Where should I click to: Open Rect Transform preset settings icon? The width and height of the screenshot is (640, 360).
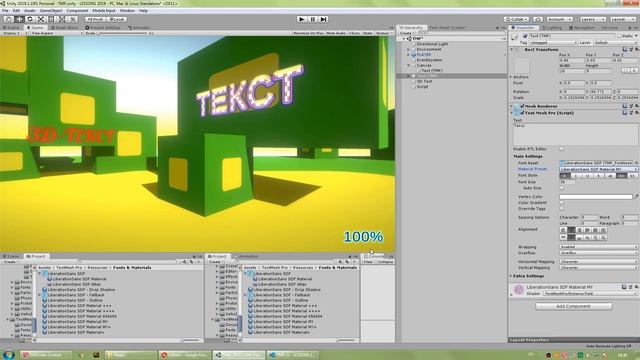pyautogui.click(x=631, y=49)
